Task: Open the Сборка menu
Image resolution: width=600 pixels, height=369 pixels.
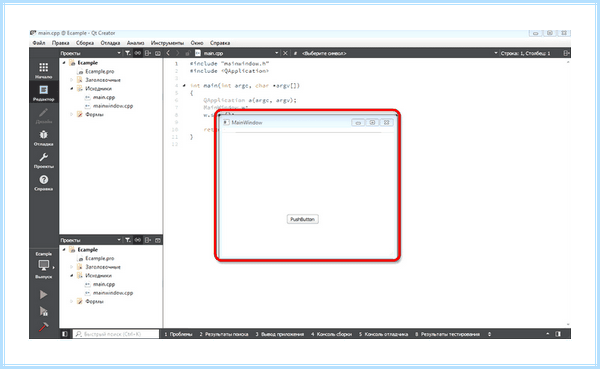Action: 85,43
